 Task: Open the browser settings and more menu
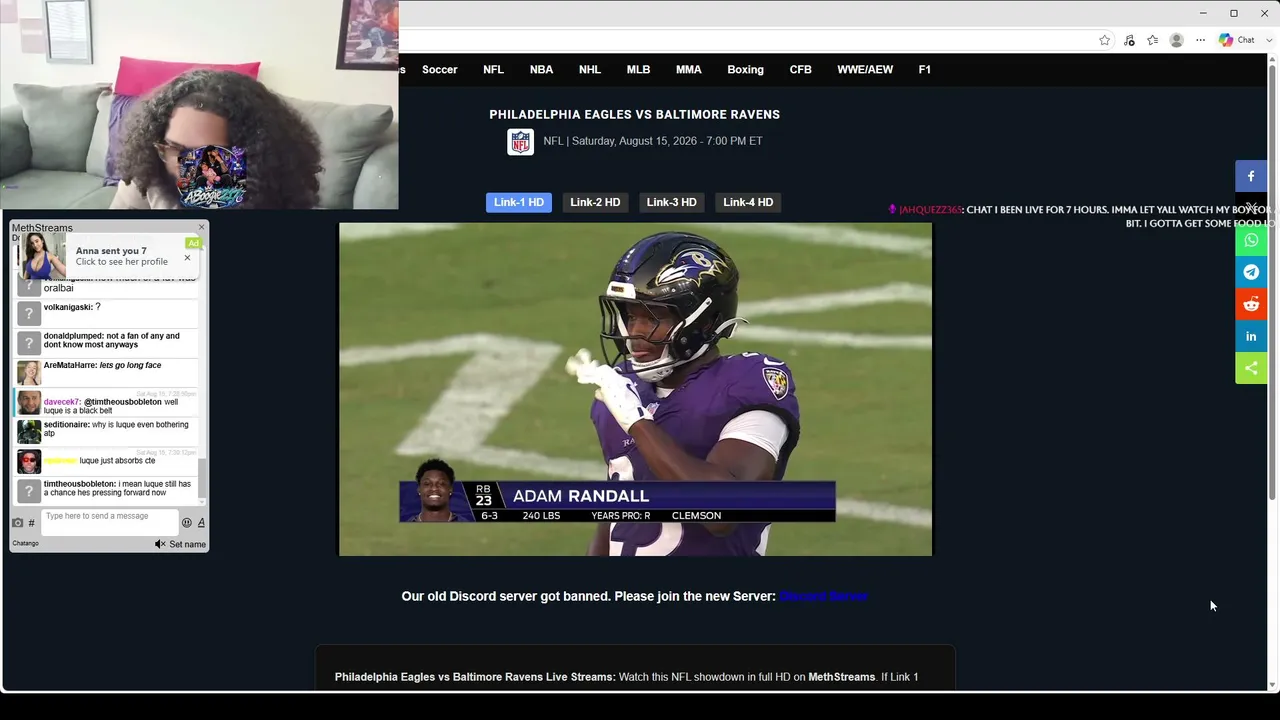tap(1201, 40)
